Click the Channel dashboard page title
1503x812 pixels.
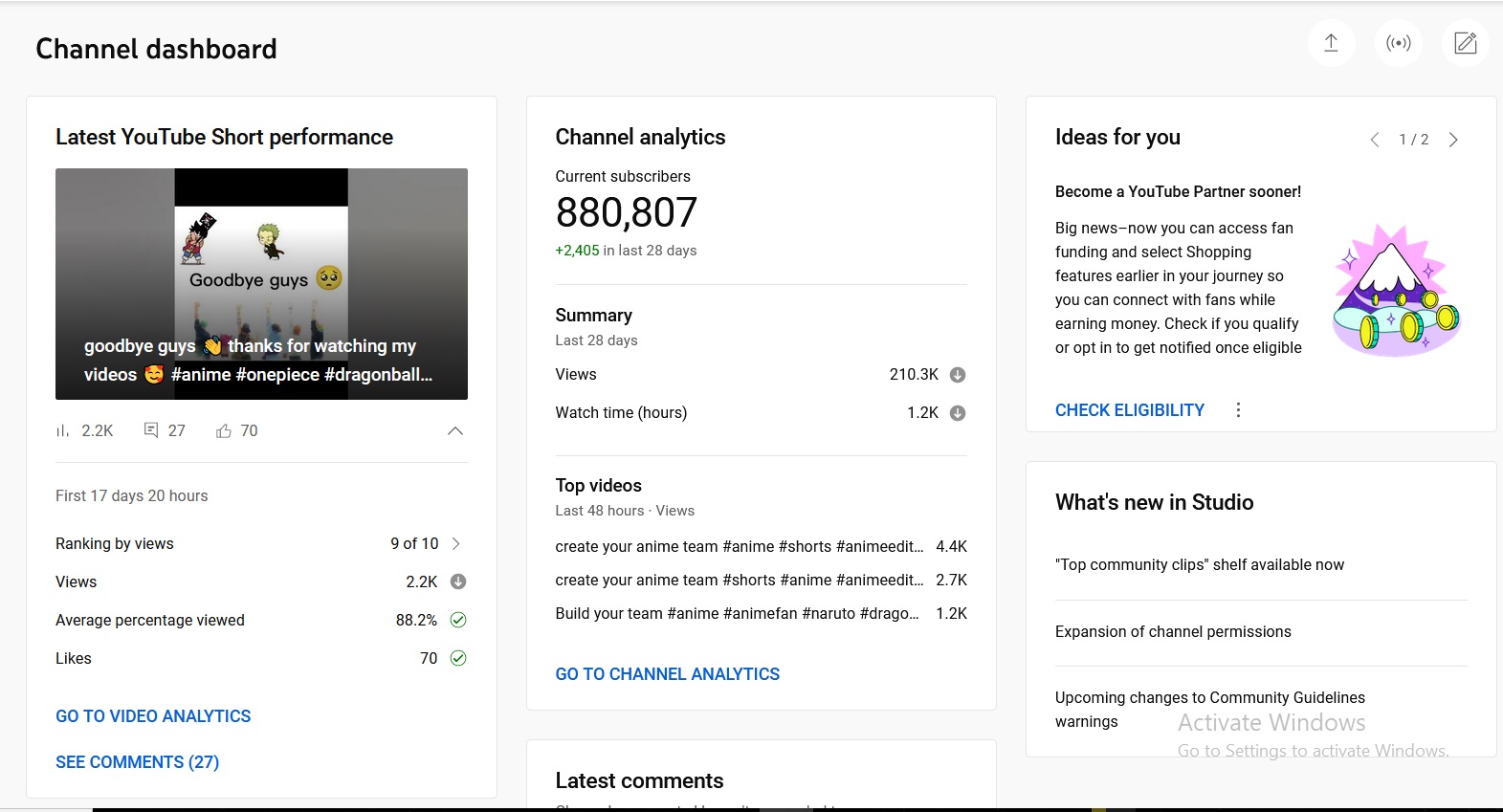point(156,49)
